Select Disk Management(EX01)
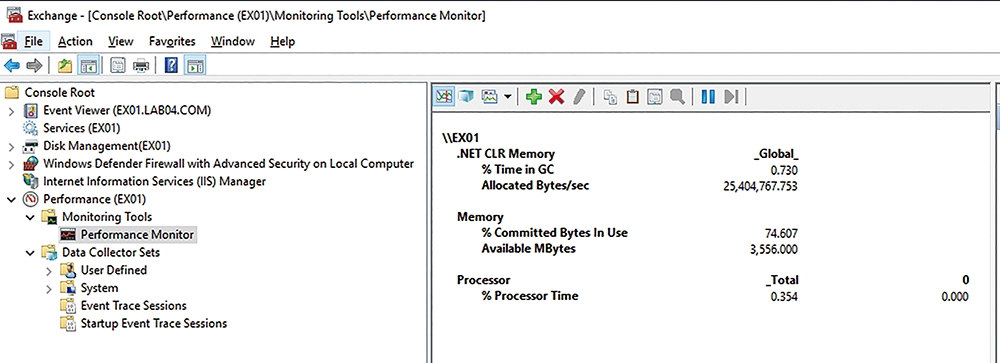This screenshot has width=1000, height=363. [107, 145]
